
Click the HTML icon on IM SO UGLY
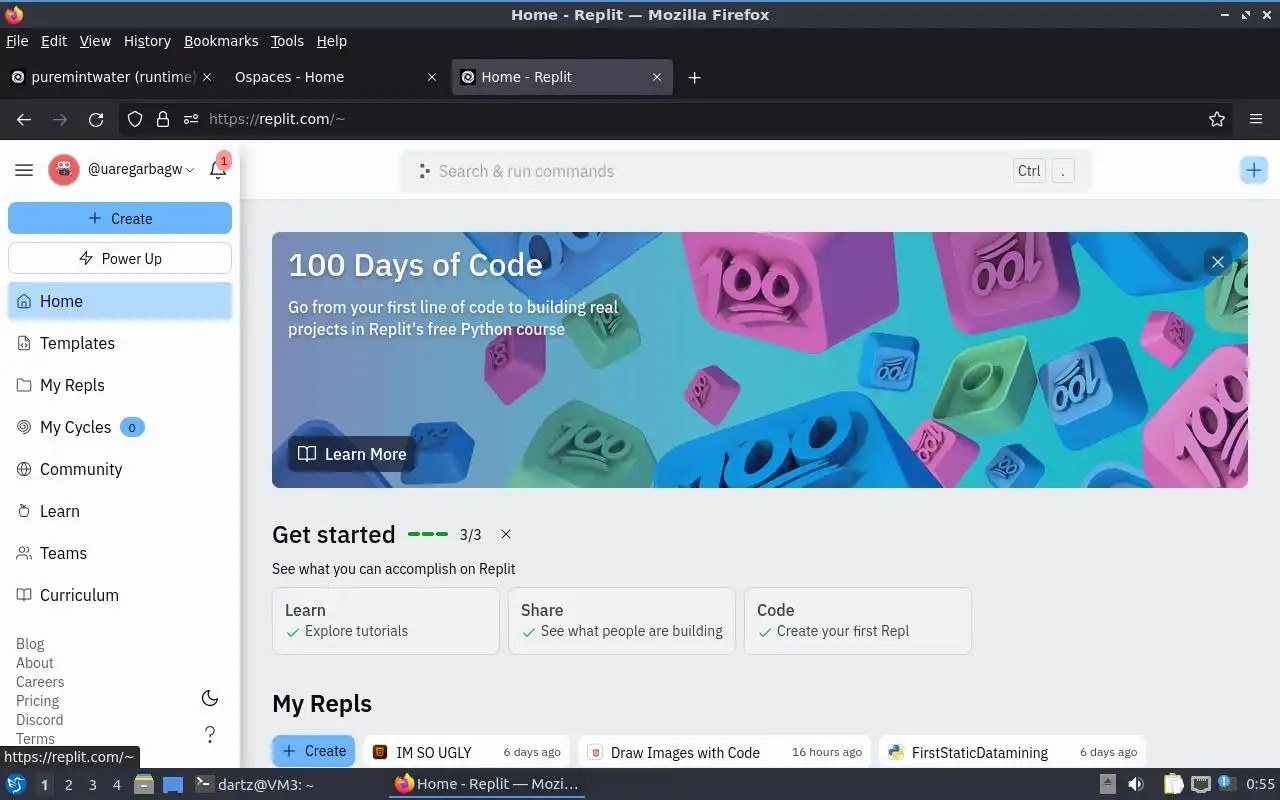(x=380, y=752)
